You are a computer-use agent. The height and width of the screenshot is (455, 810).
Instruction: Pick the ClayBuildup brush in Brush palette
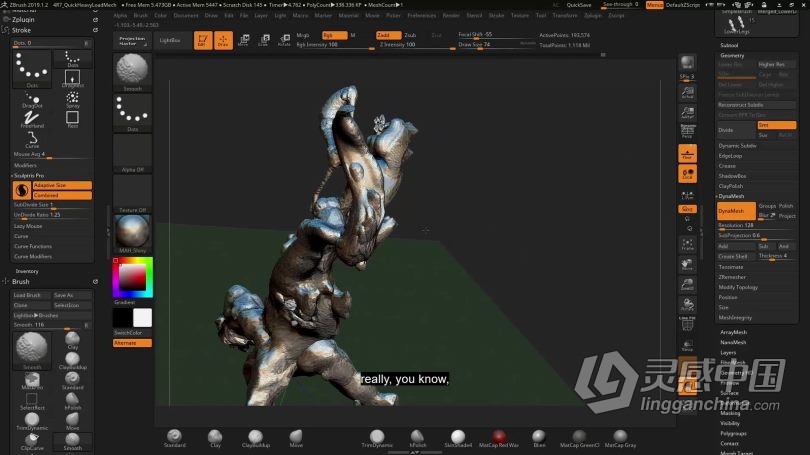pyautogui.click(x=72, y=360)
